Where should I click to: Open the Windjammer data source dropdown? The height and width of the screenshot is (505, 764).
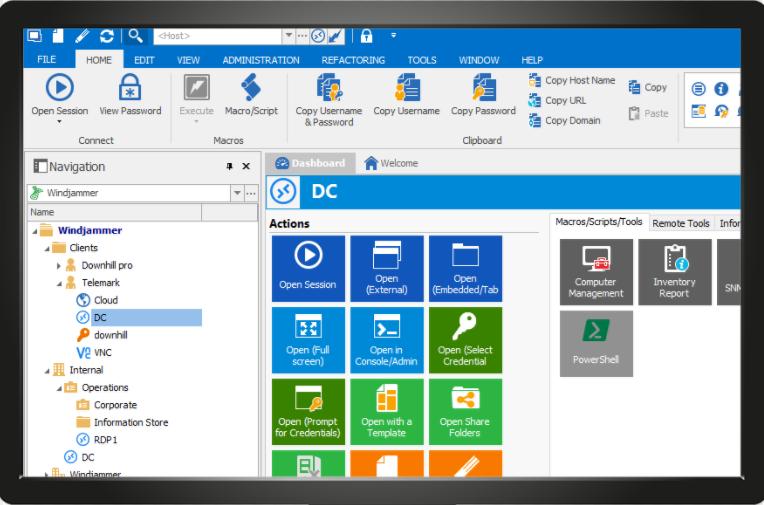(x=237, y=192)
